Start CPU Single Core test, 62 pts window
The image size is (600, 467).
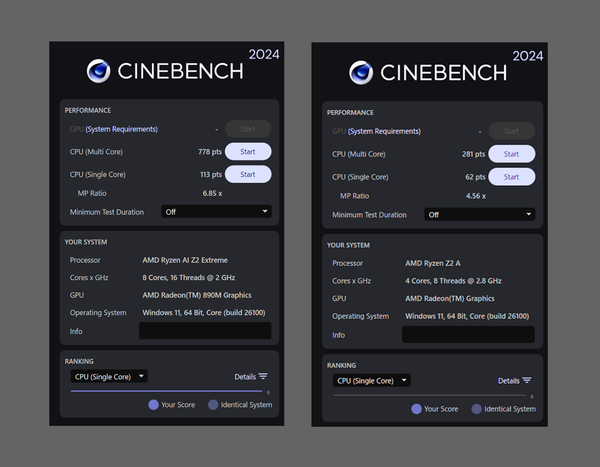(x=512, y=177)
